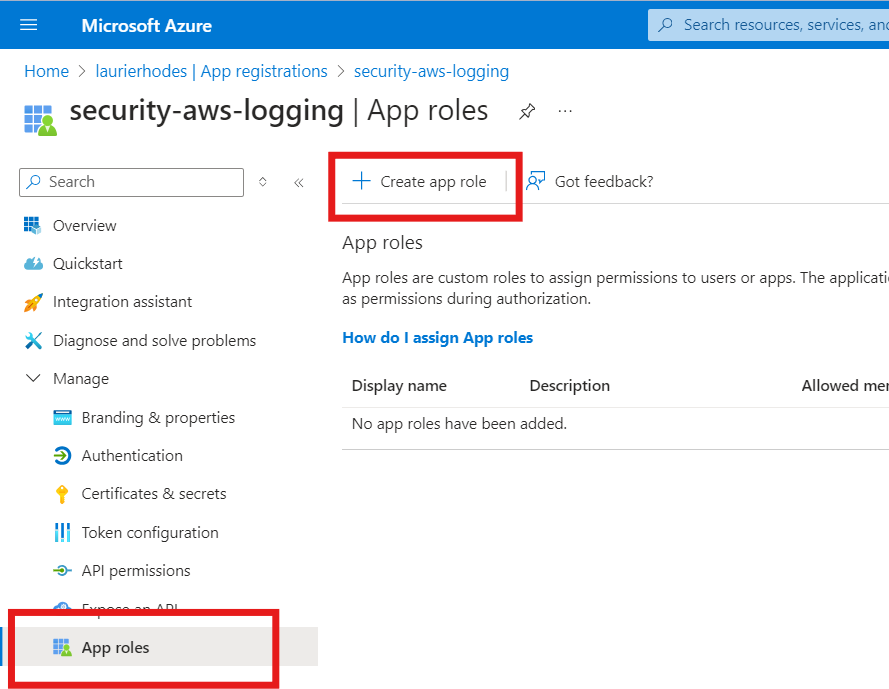Select App roles in the sidebar
Viewport: 889px width, 689px height.
160,647
